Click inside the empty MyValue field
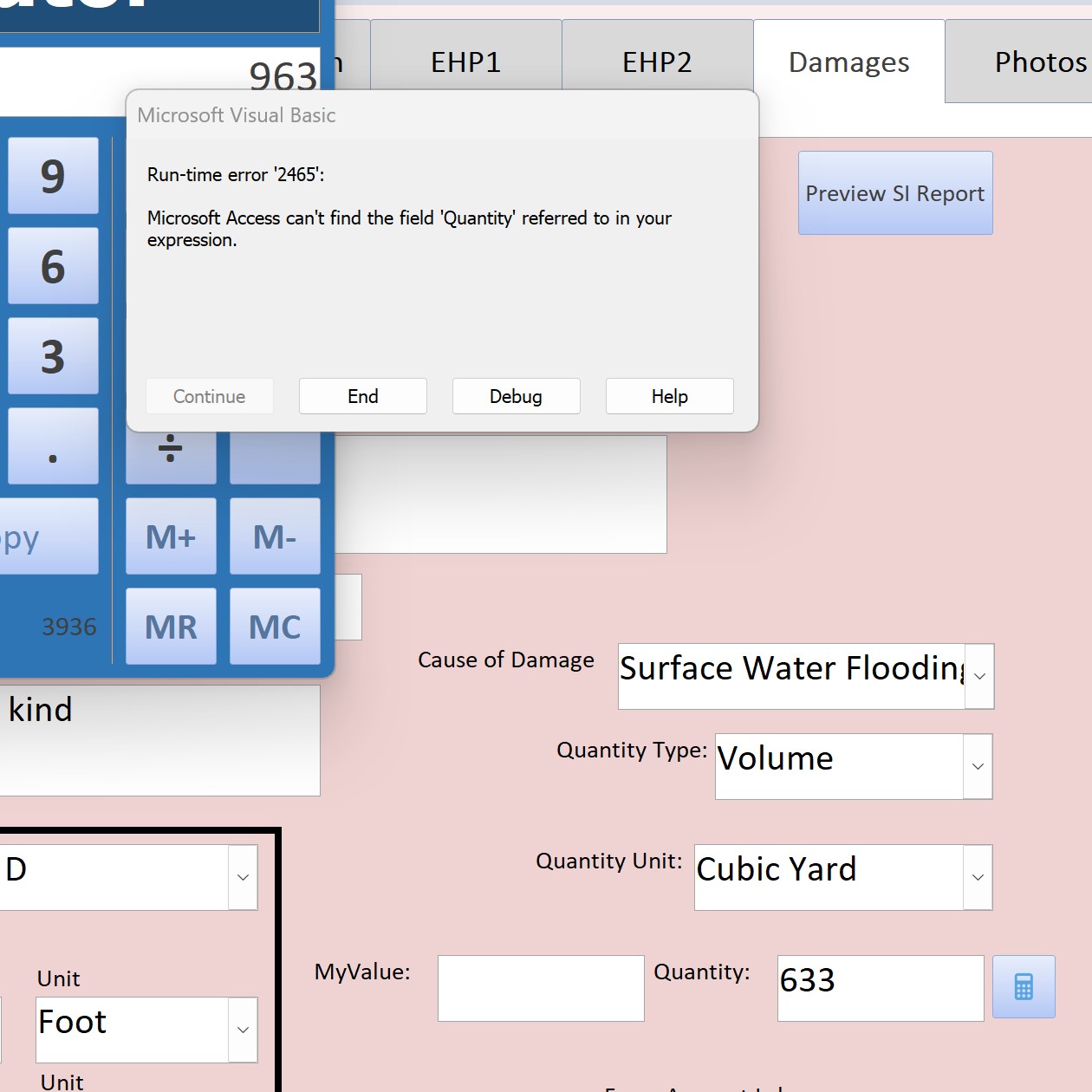The image size is (1092, 1092). tap(541, 987)
